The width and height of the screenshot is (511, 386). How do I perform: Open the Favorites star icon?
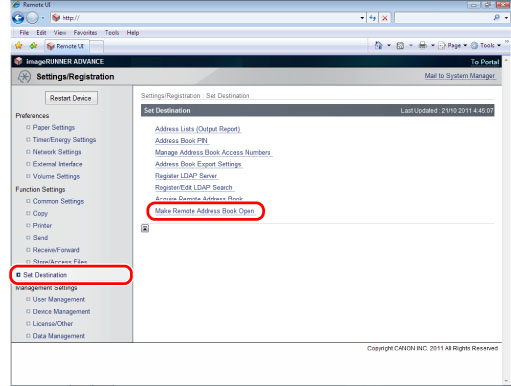tap(19, 46)
